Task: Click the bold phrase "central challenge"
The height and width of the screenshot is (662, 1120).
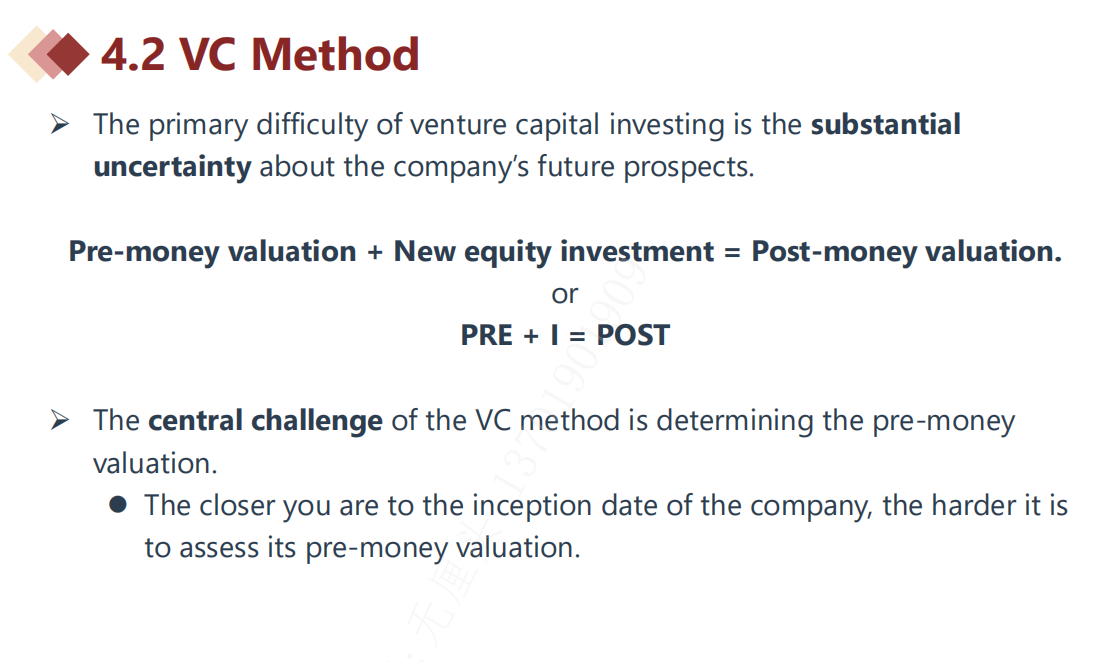Action: click(265, 421)
